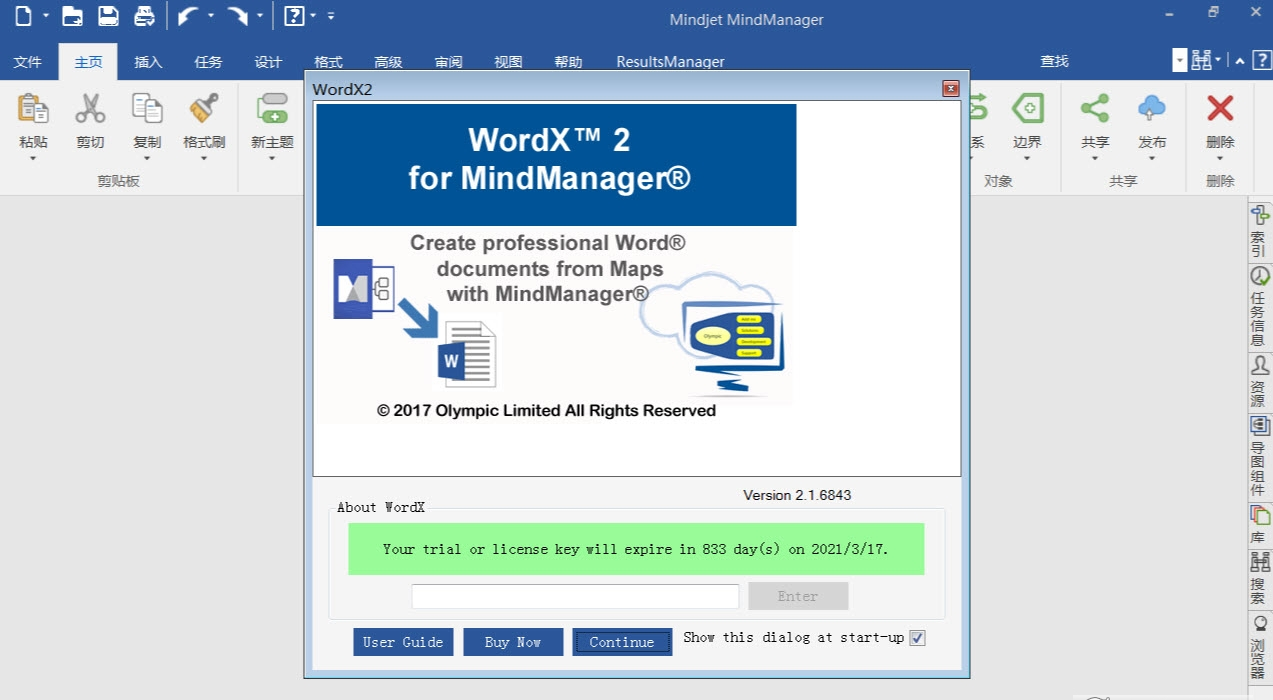
Task: Click the license key input field in WordX2 dialog
Action: point(575,596)
